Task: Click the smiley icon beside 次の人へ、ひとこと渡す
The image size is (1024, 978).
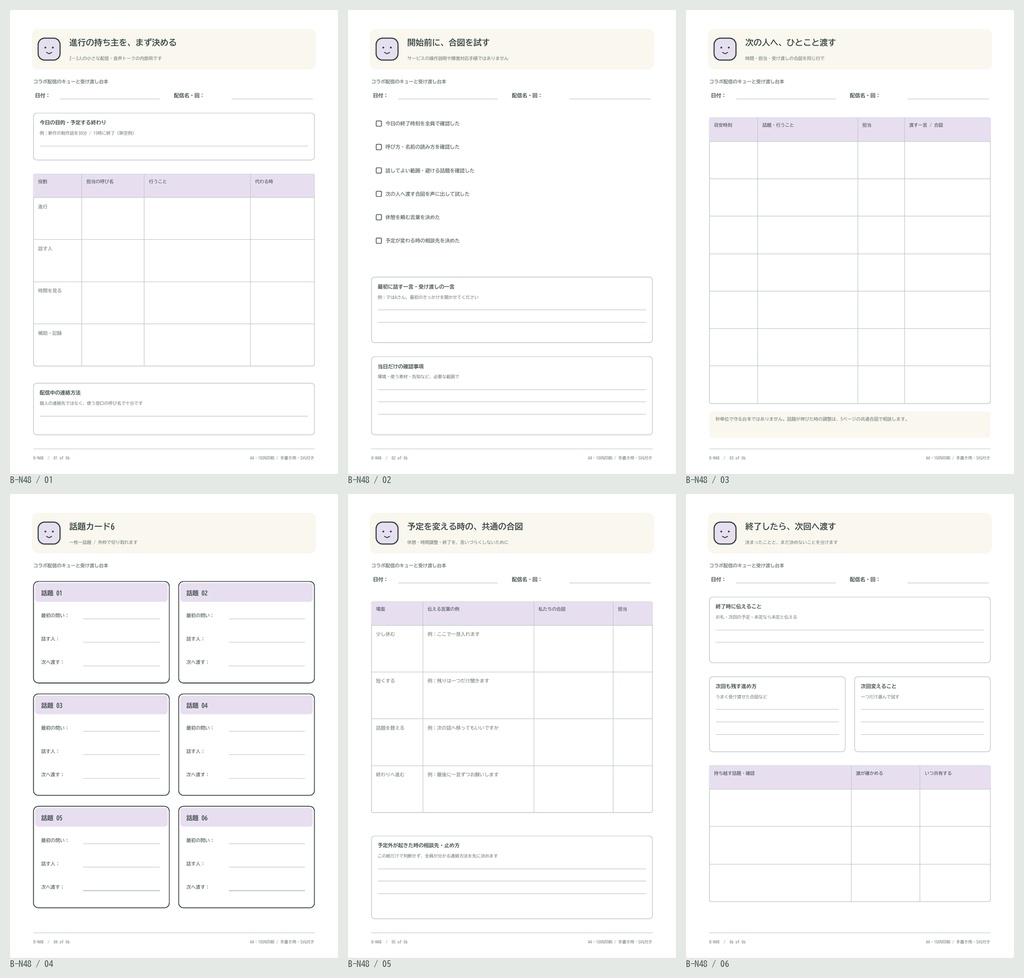Action: (725, 49)
